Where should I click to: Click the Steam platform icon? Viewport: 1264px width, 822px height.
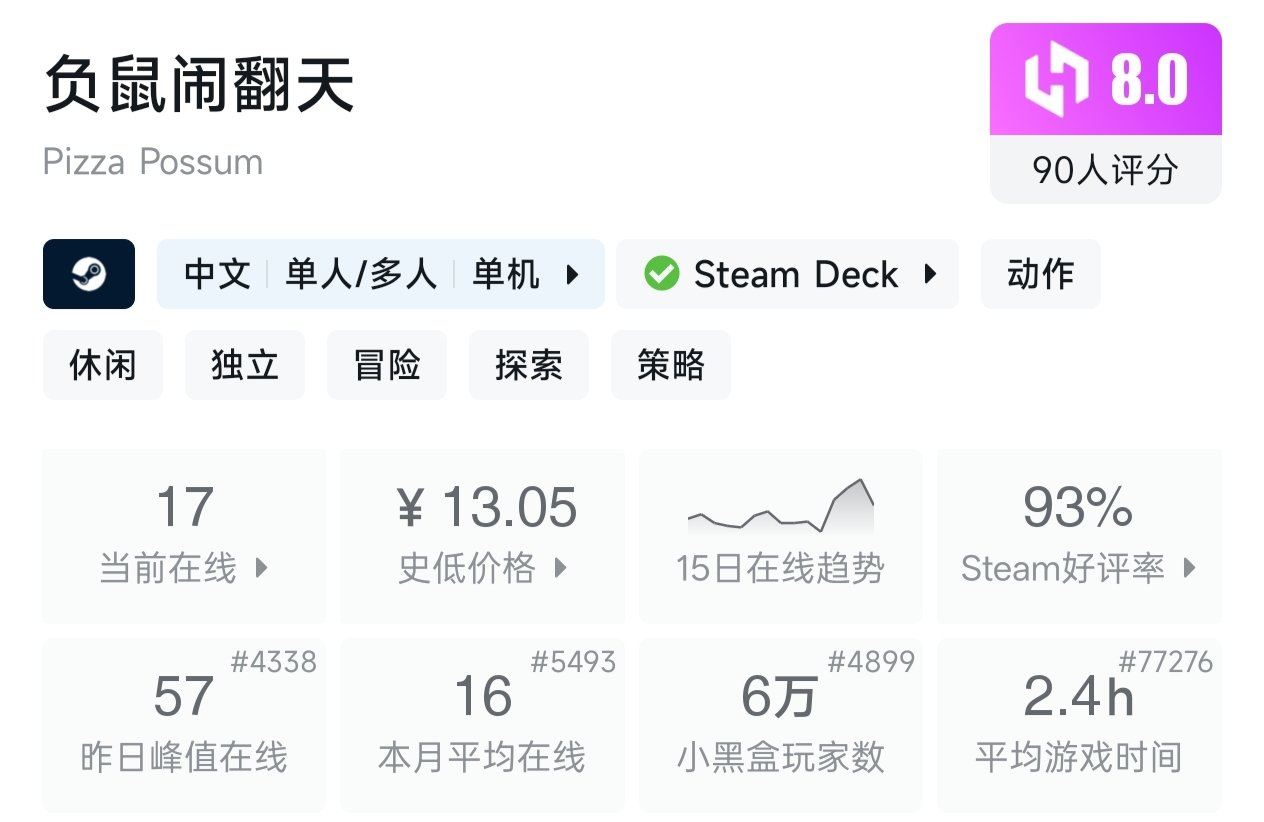tap(89, 274)
